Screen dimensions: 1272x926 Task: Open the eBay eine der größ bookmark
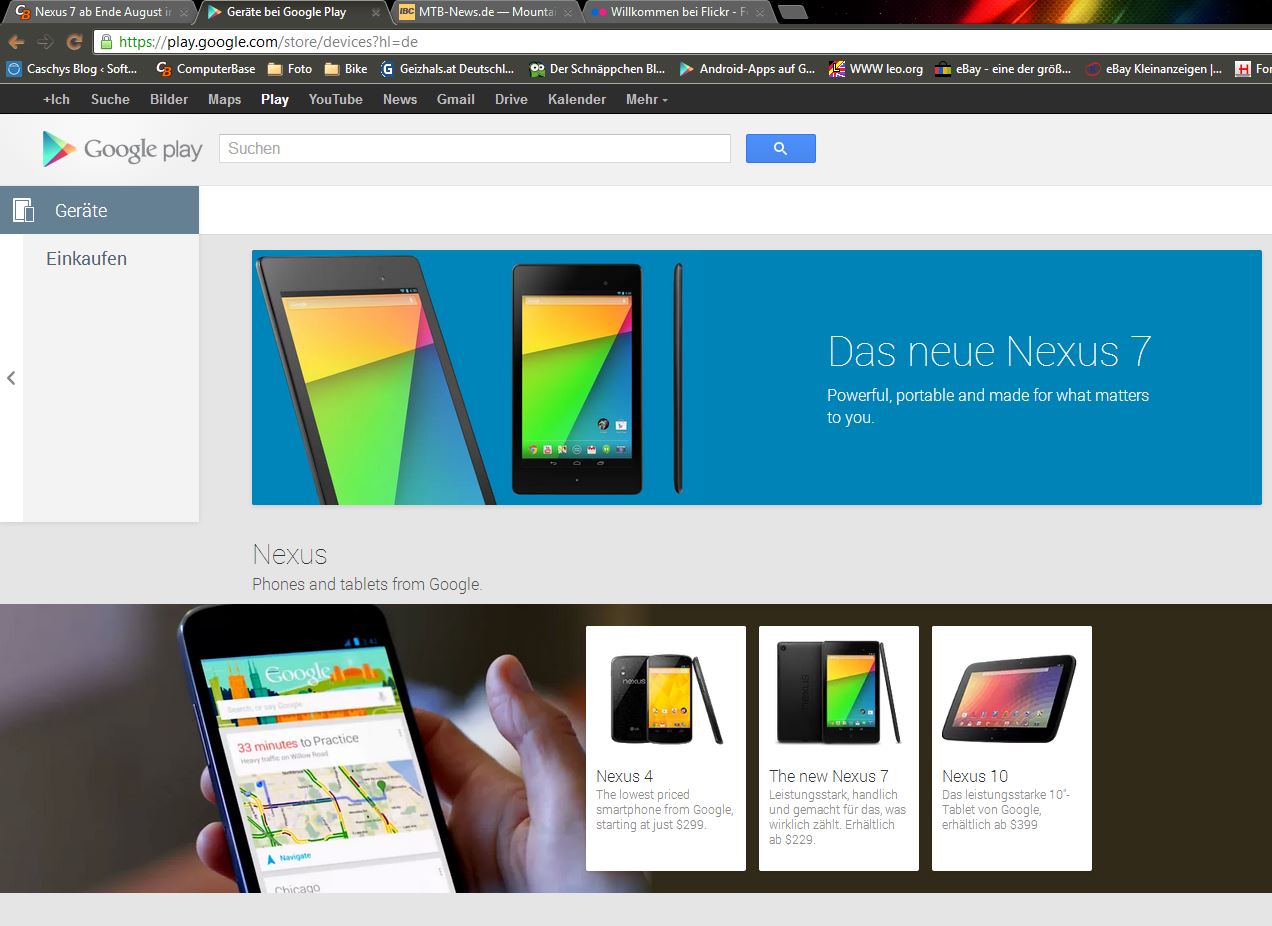click(1003, 69)
